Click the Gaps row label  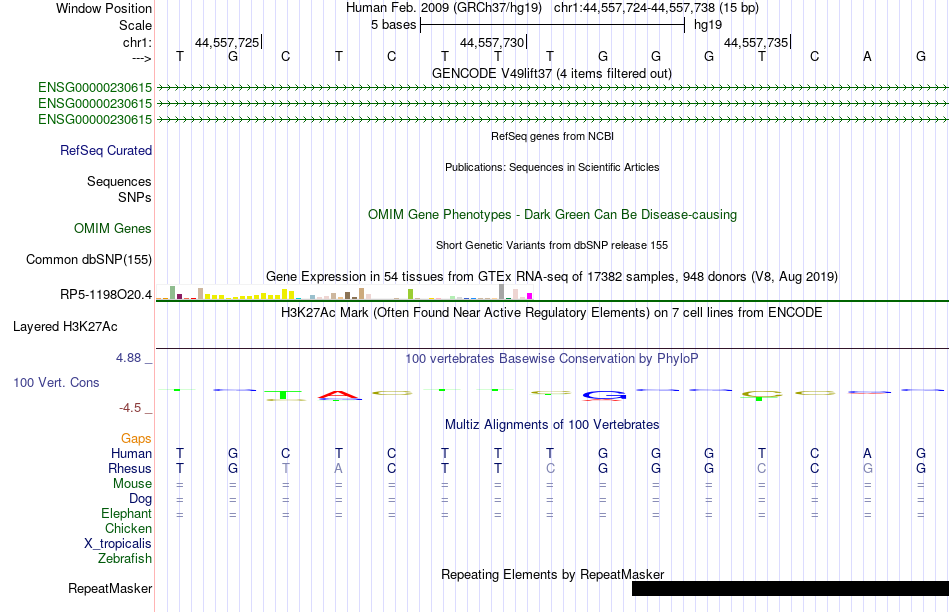pos(136,439)
